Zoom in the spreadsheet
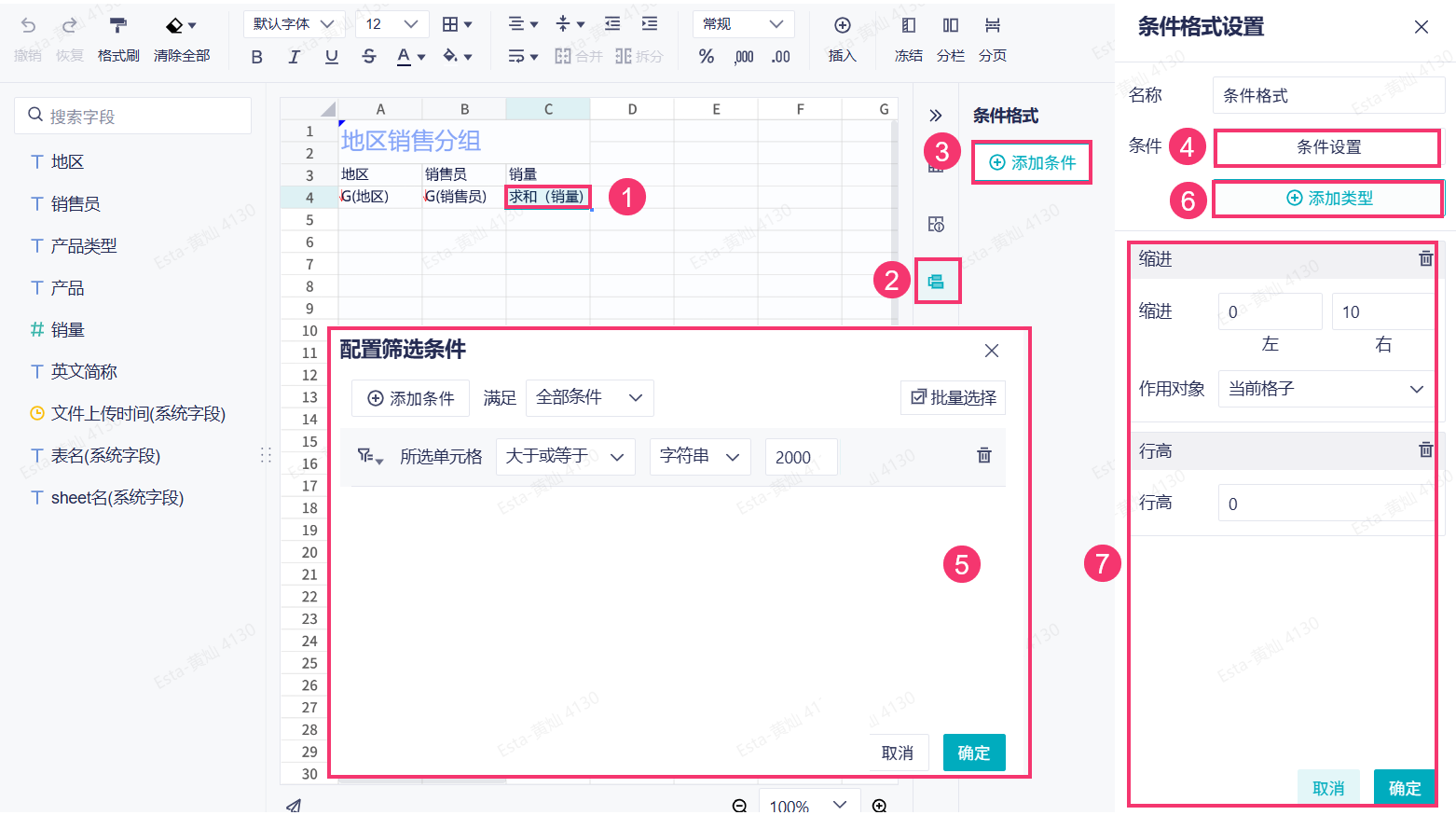1456x815 pixels. tap(879, 806)
